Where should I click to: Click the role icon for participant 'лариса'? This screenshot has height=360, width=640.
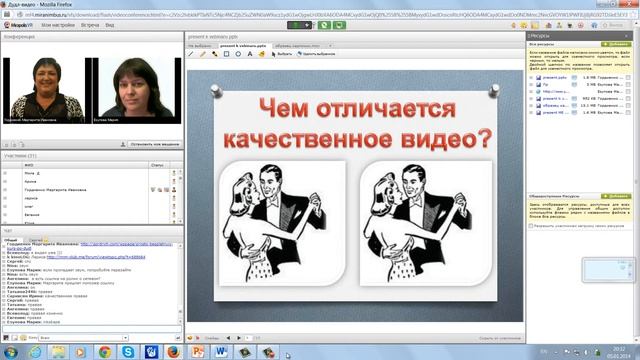(173, 198)
